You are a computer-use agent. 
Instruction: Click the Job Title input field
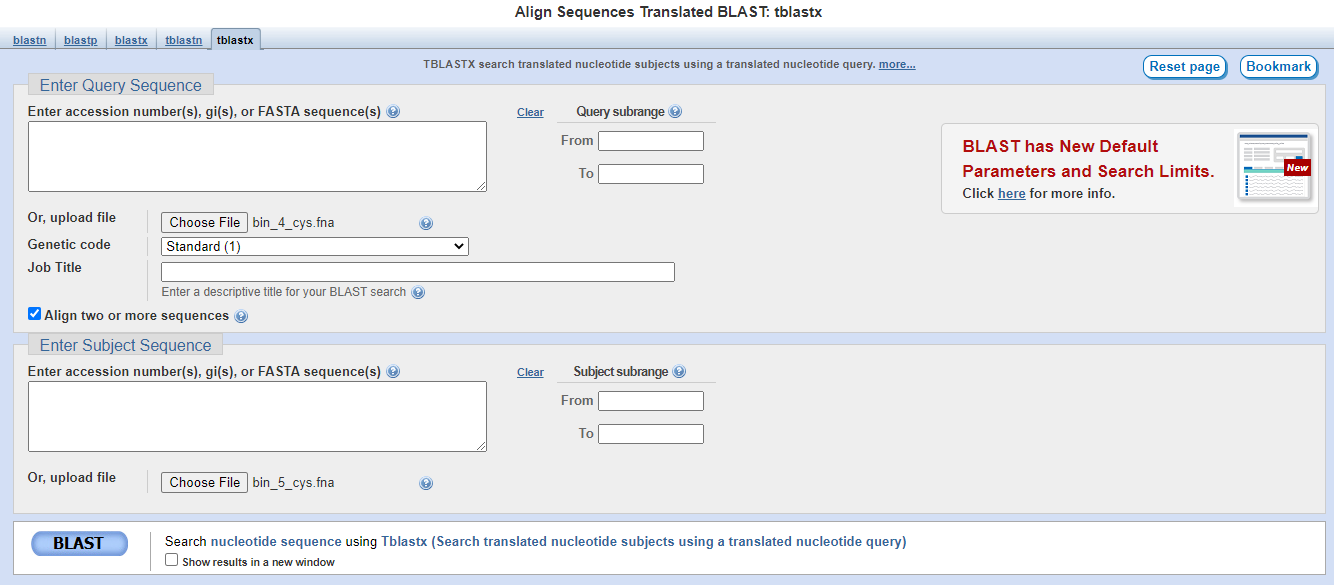[x=418, y=272]
